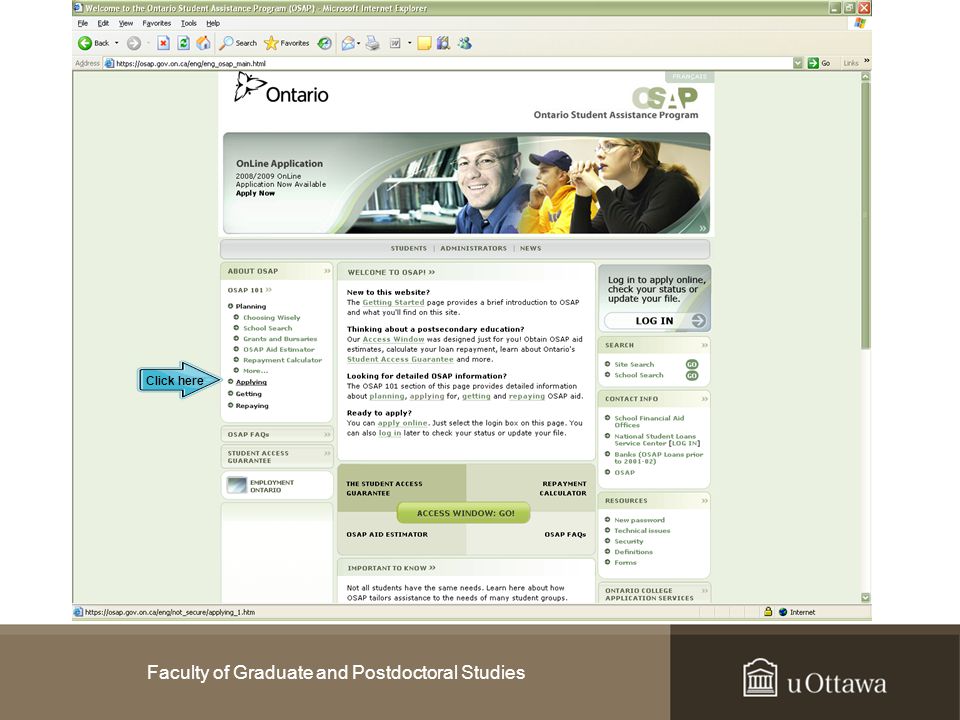Click the banner next double-arrow

702,228
